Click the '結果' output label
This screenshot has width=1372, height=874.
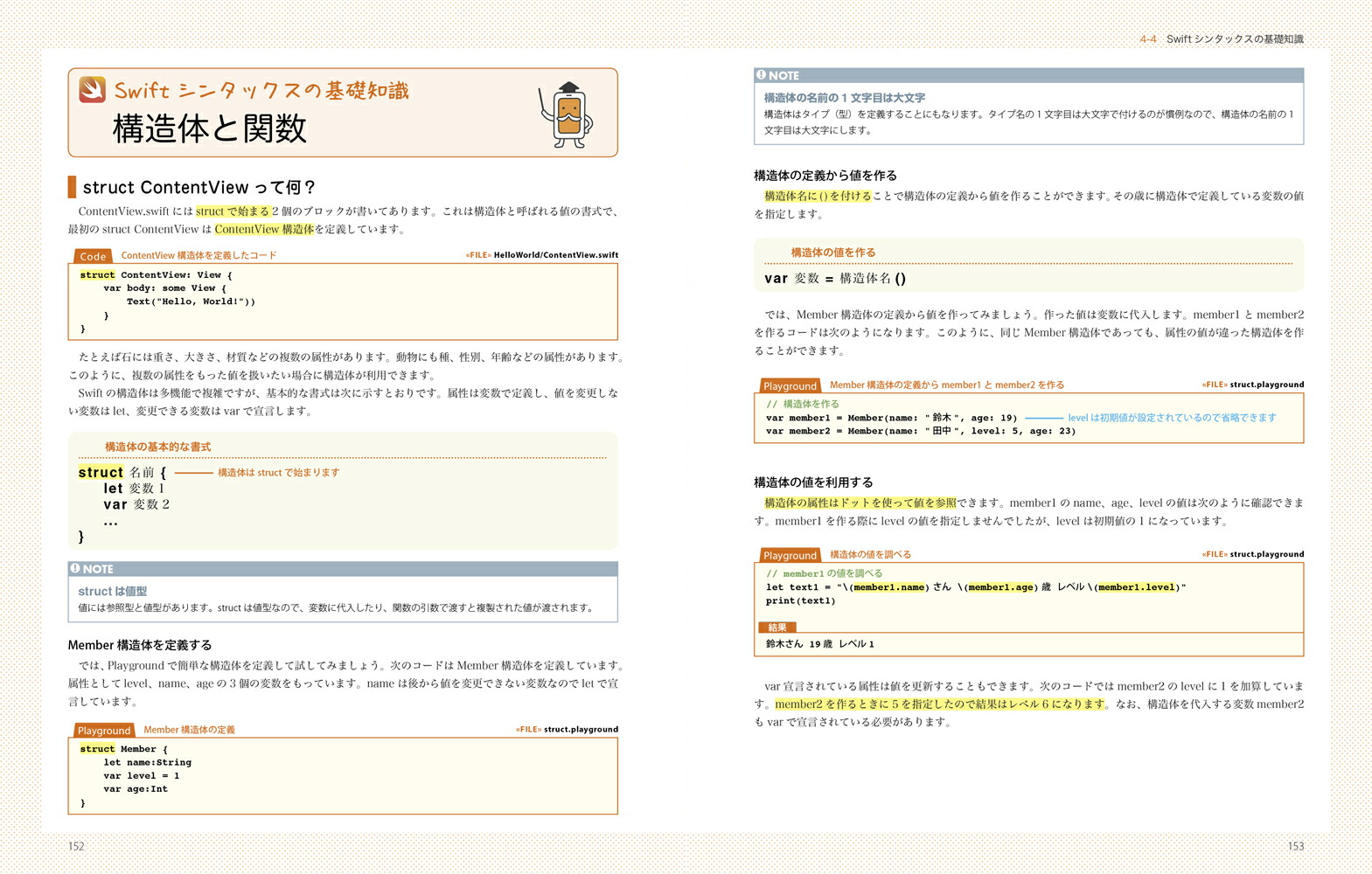click(777, 628)
